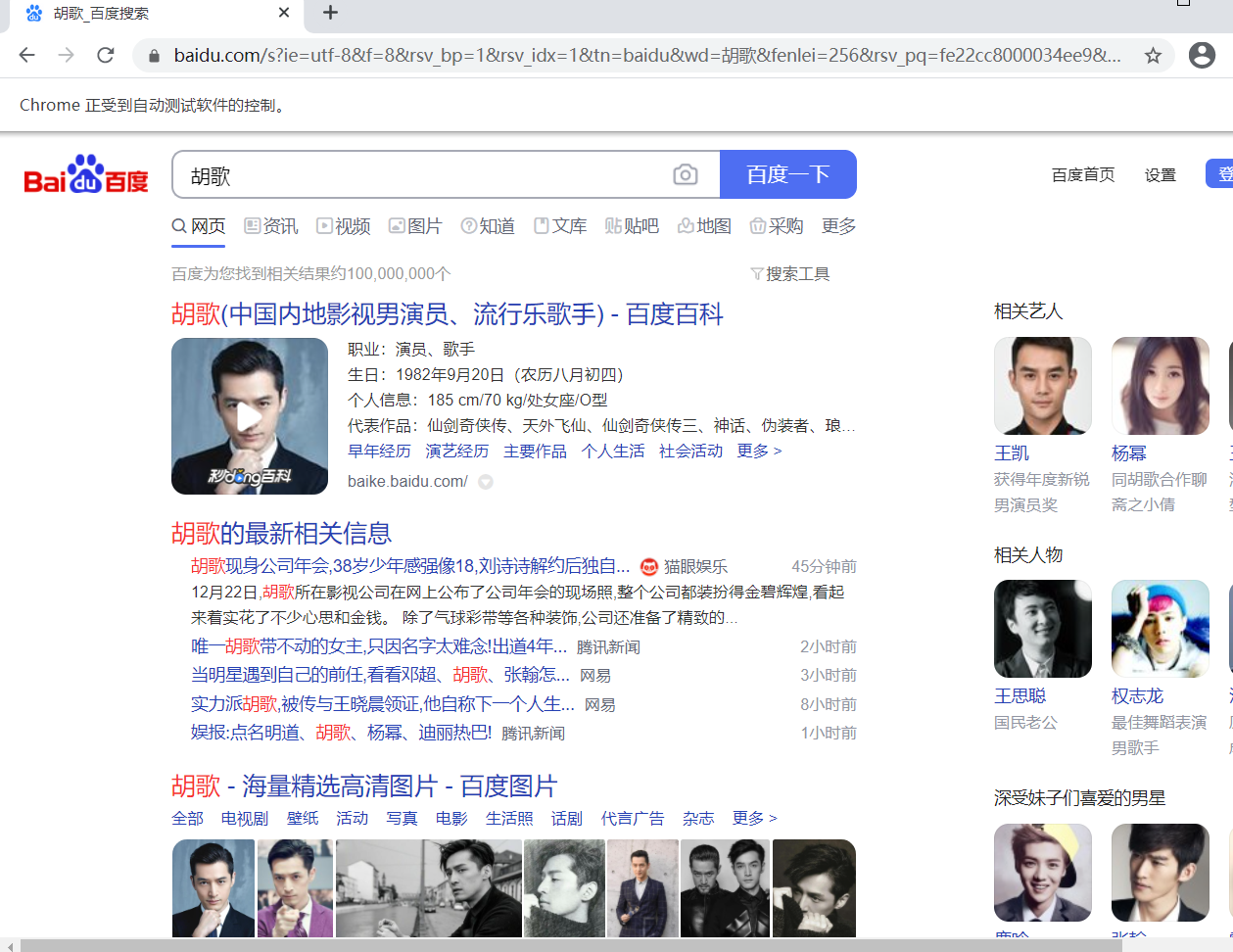Viewport: 1233px width, 952px height.
Task: Select 壁纸 image category
Action: click(303, 819)
